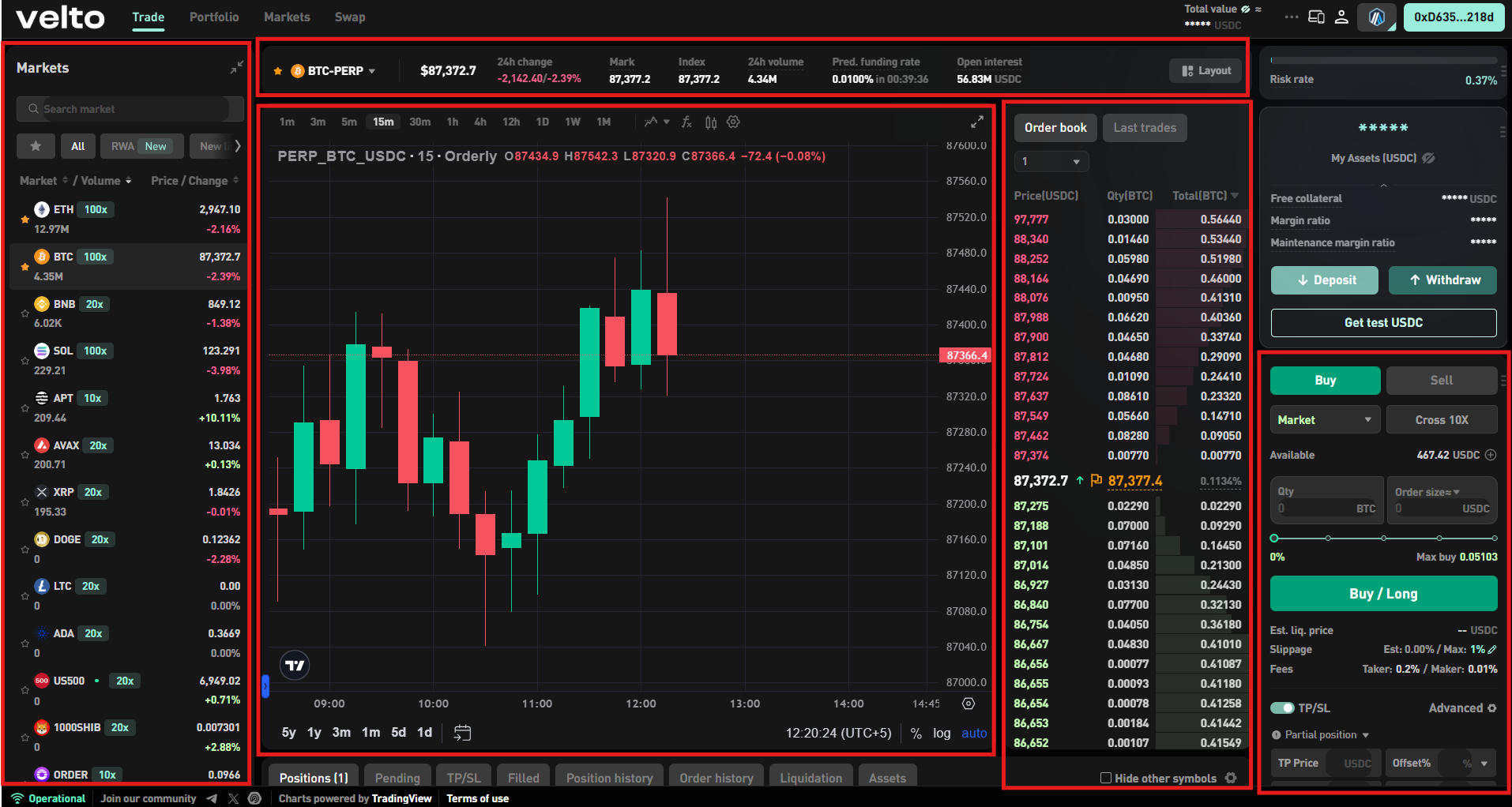This screenshot has width=1512, height=807.
Task: Open the chart indicators (fx) panel
Action: coord(686,122)
